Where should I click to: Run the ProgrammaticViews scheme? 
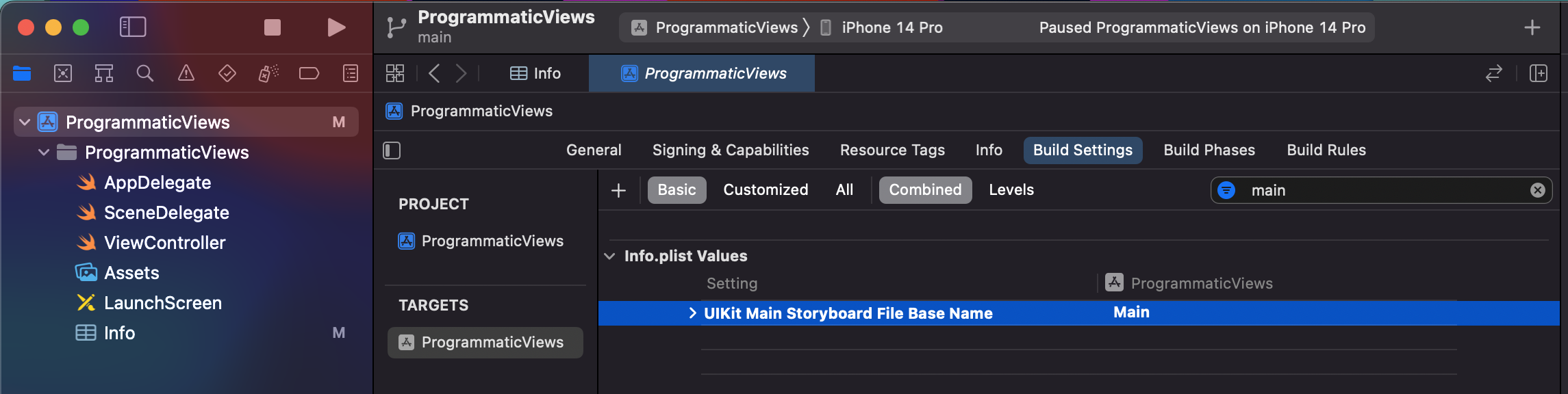[x=336, y=27]
